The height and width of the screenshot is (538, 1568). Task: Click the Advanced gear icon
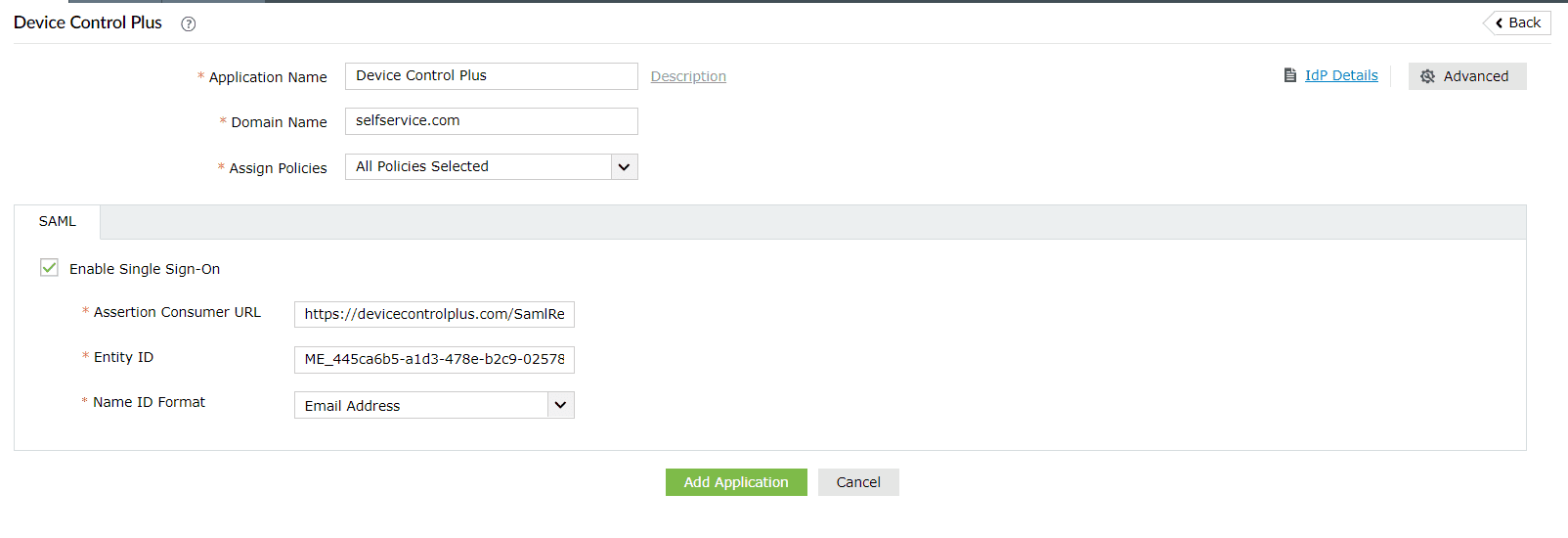pos(1427,76)
